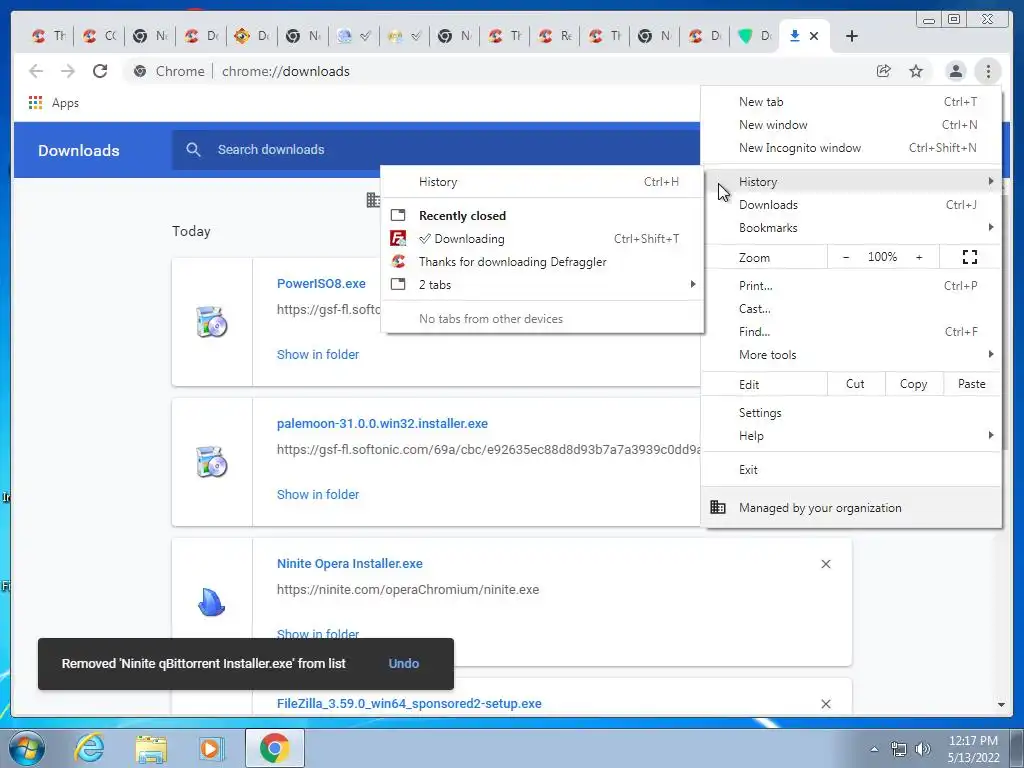The image size is (1024, 768).
Task: Select New tab from Chrome menu
Action: [851, 102]
